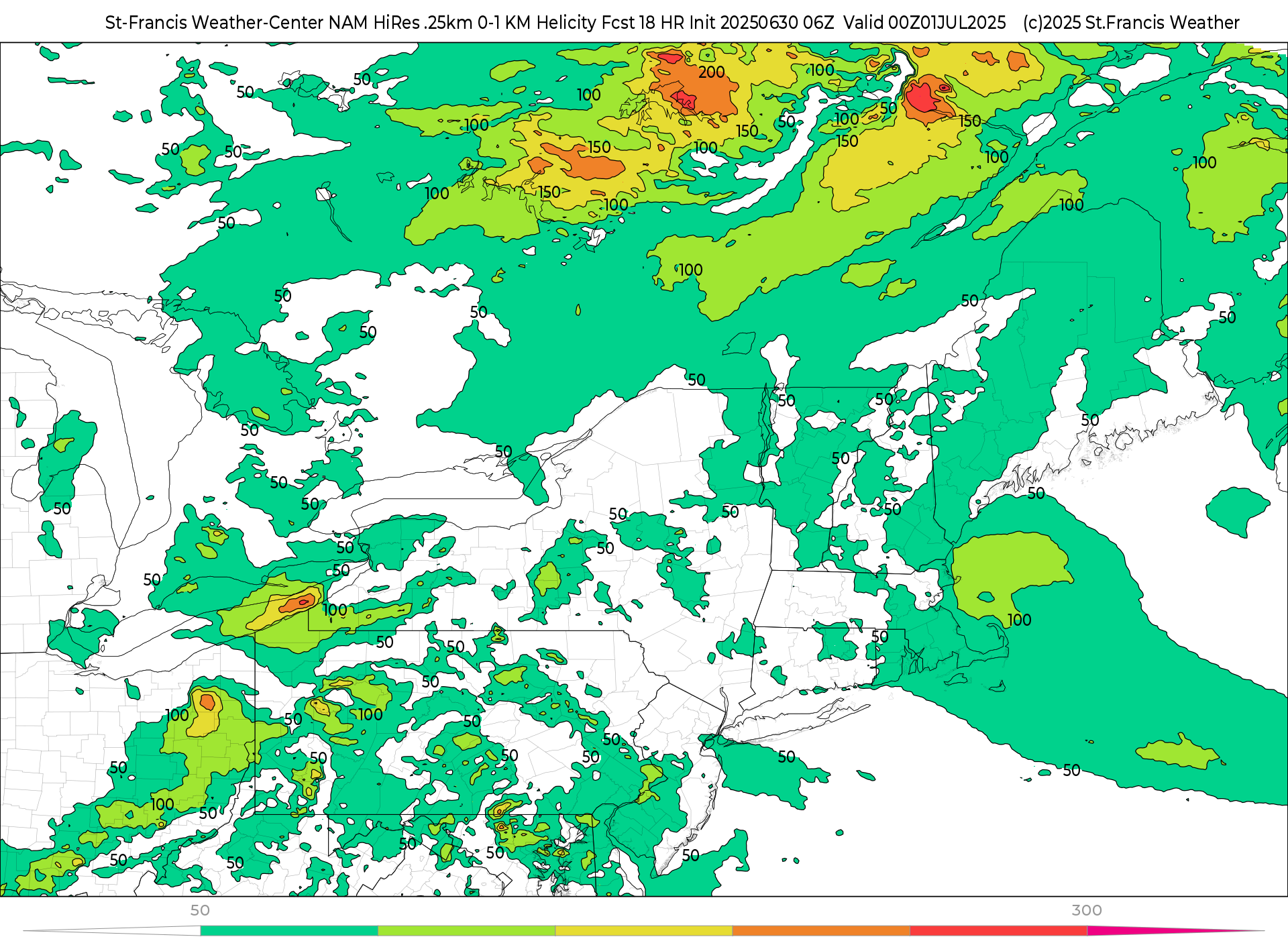Click the yellow color bar segment
The image size is (1288, 939).
(644, 930)
